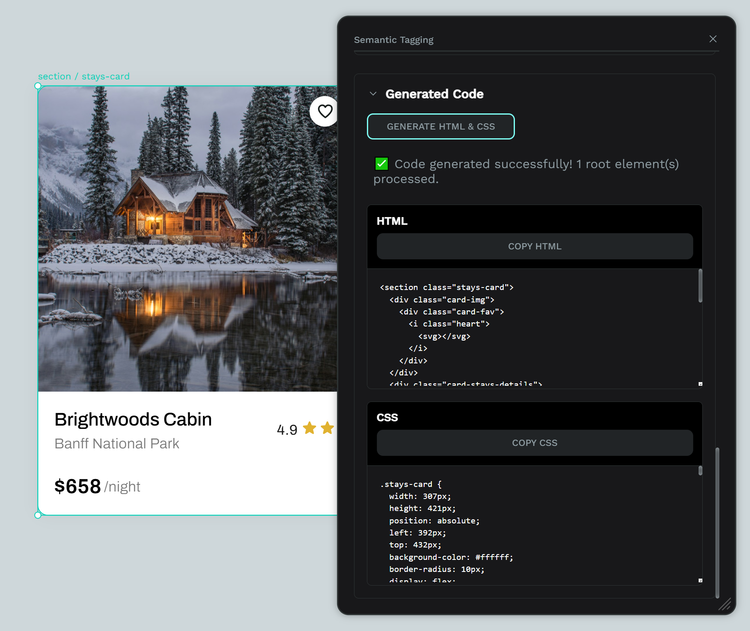Click the HTML code block scrollbar
The width and height of the screenshot is (750, 631).
700,286
